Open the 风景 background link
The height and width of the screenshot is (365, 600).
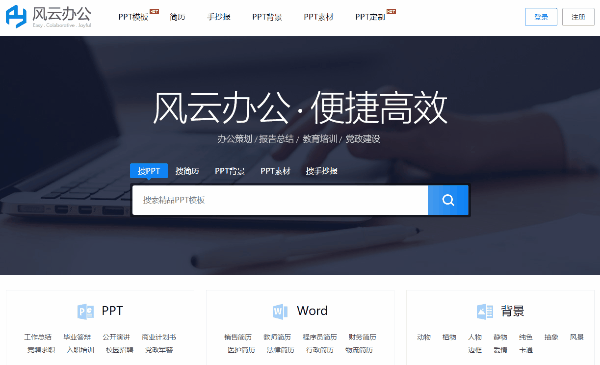(x=577, y=337)
